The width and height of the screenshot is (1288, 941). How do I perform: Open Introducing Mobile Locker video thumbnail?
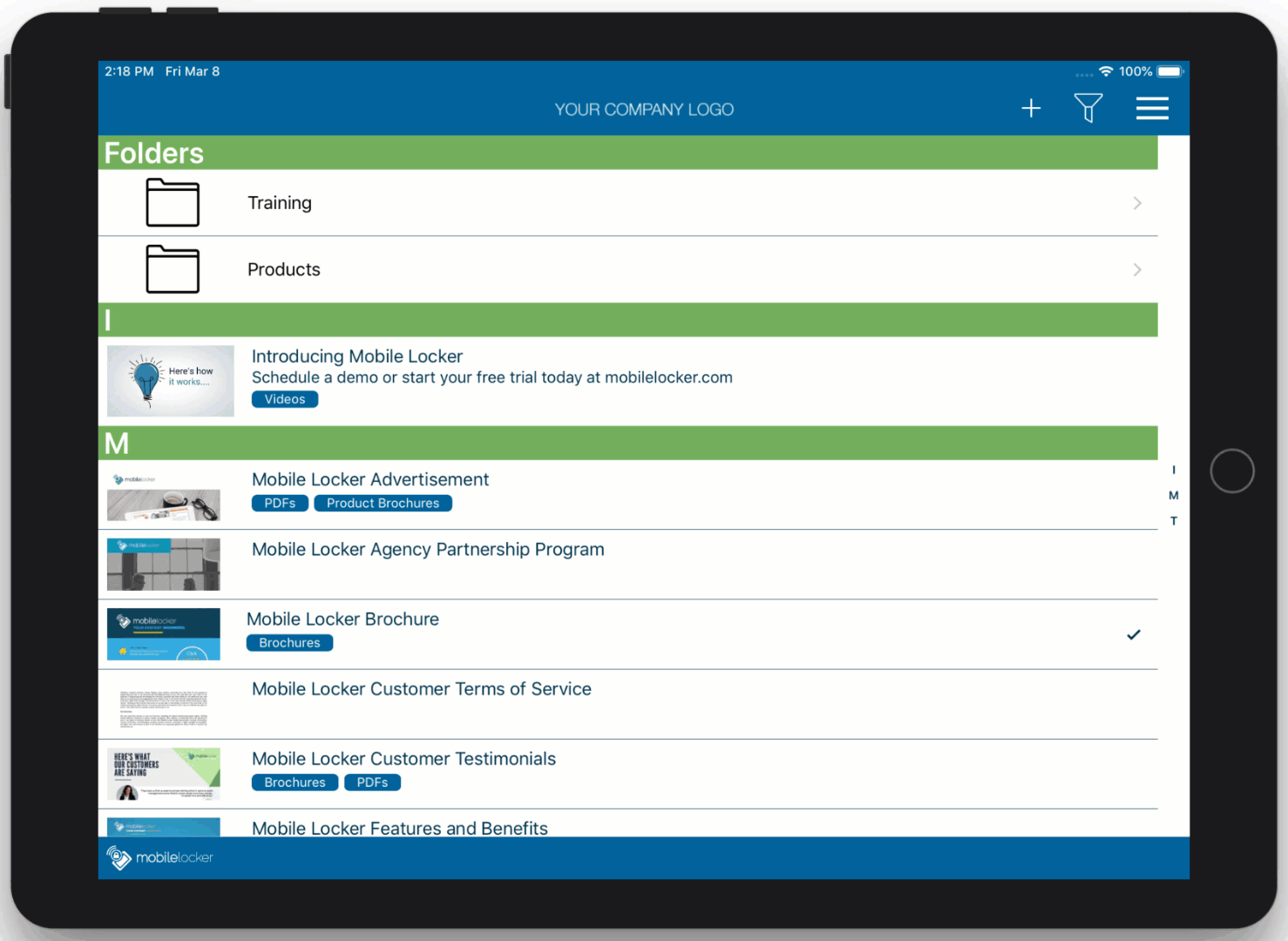coord(171,381)
